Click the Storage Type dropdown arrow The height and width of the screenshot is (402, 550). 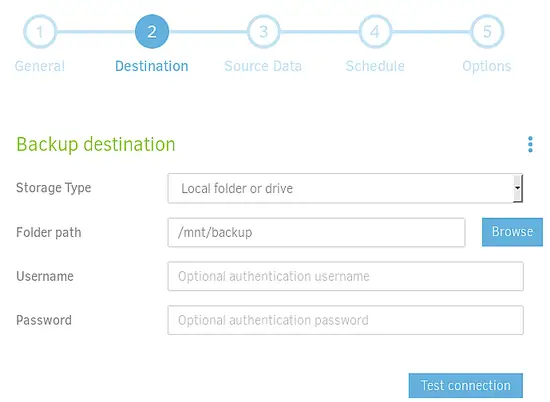pyautogui.click(x=517, y=188)
